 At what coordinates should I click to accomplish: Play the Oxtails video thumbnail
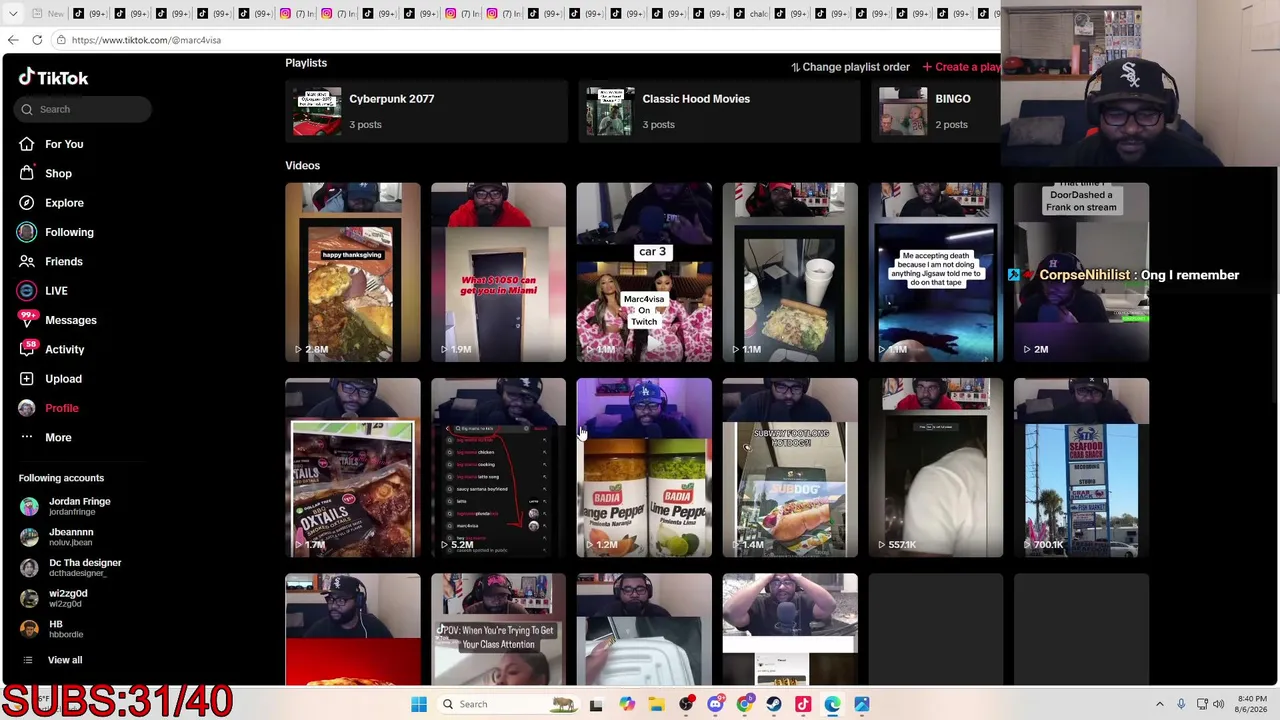pyautogui.click(x=353, y=468)
